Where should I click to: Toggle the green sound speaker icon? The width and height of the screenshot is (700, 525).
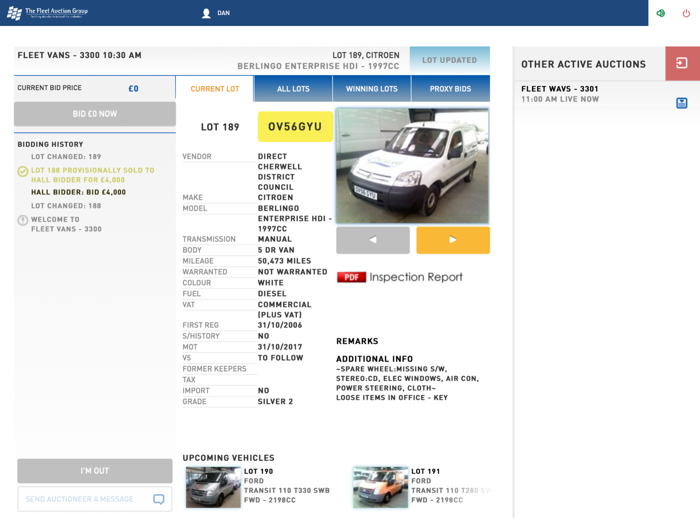661,13
